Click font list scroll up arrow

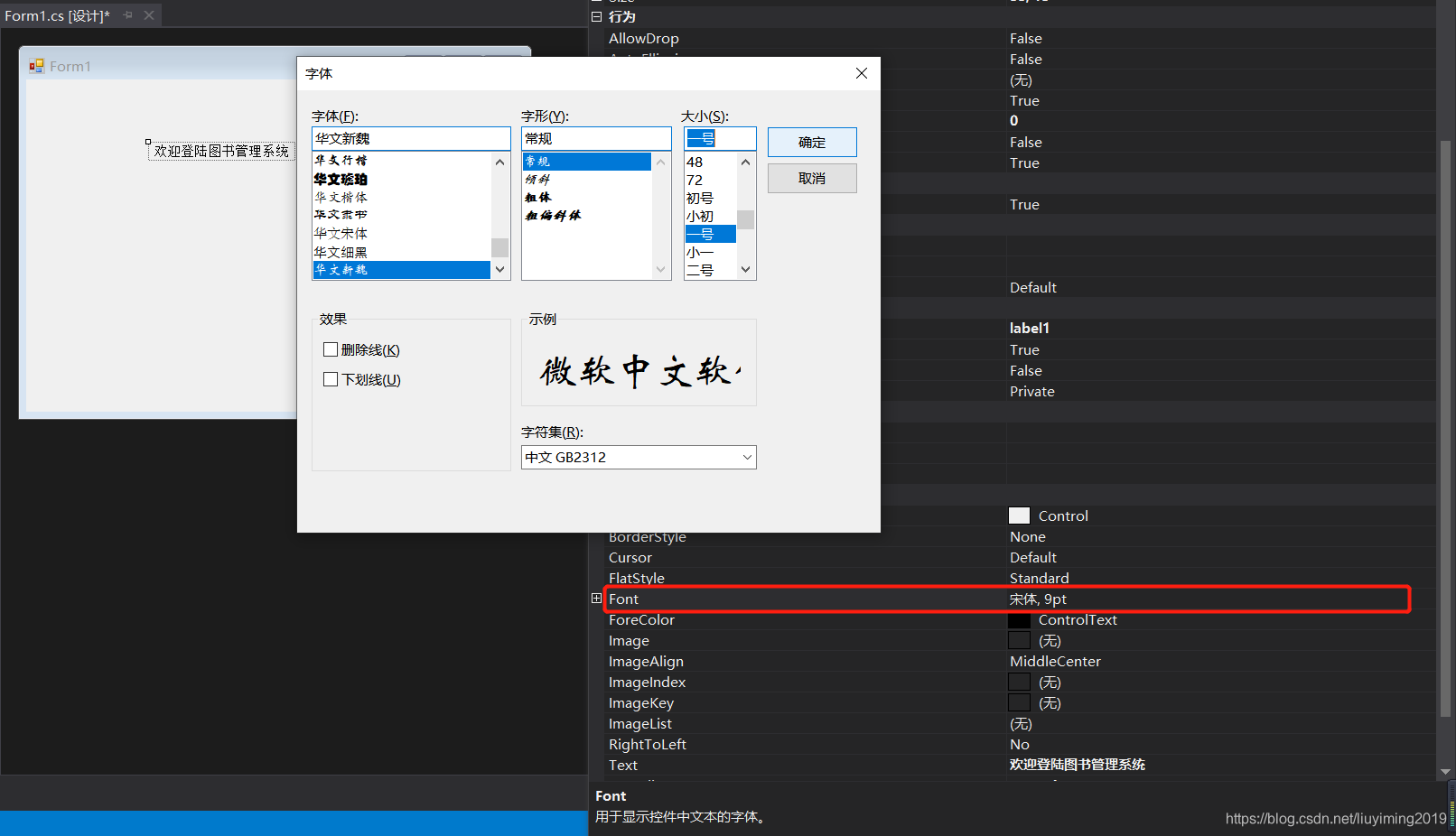click(499, 162)
